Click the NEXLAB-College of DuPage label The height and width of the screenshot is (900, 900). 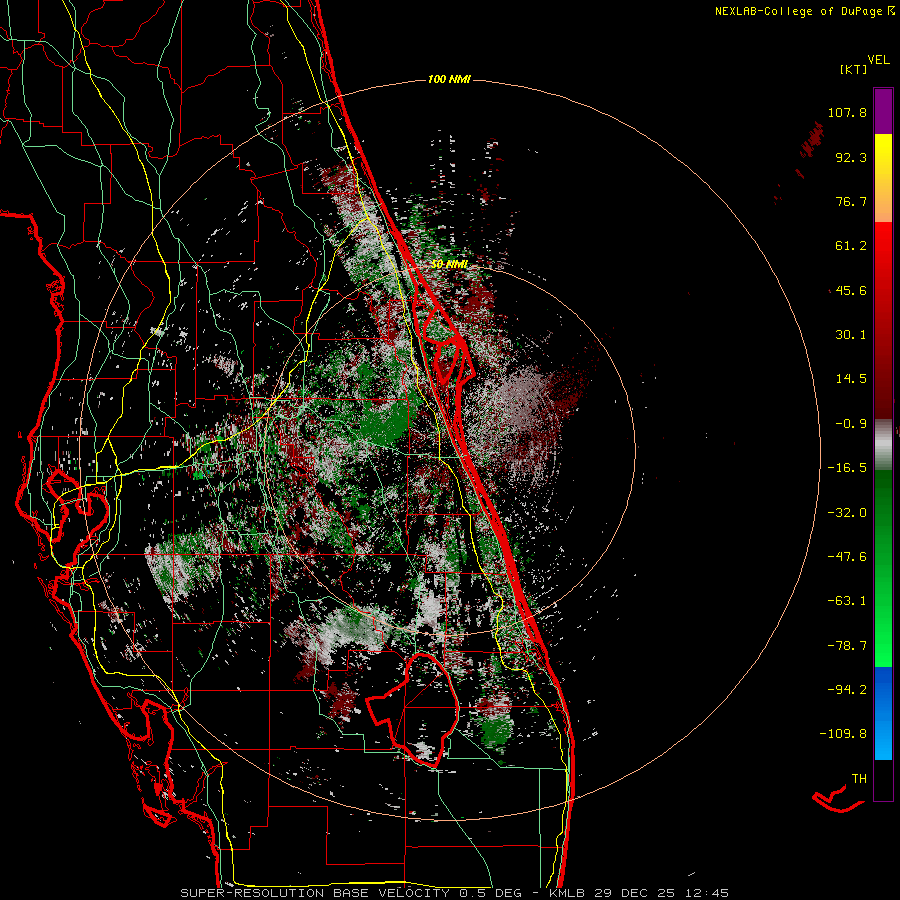point(798,11)
